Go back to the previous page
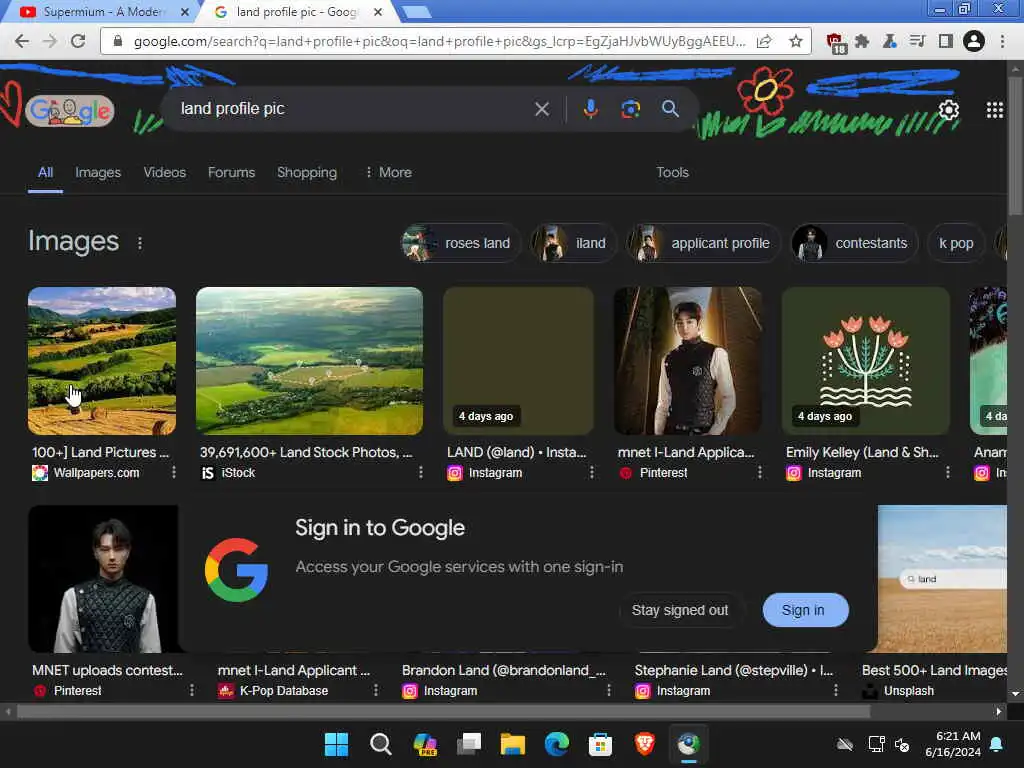This screenshot has width=1024, height=768. (x=22, y=41)
